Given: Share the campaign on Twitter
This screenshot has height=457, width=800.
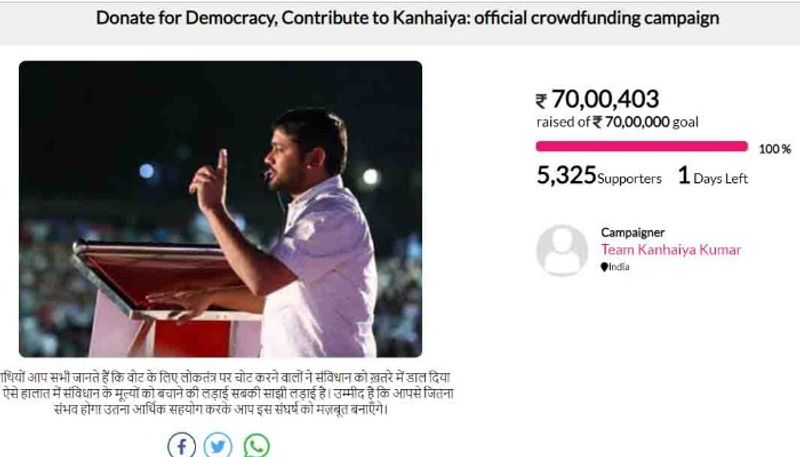Looking at the screenshot, I should click(x=218, y=445).
